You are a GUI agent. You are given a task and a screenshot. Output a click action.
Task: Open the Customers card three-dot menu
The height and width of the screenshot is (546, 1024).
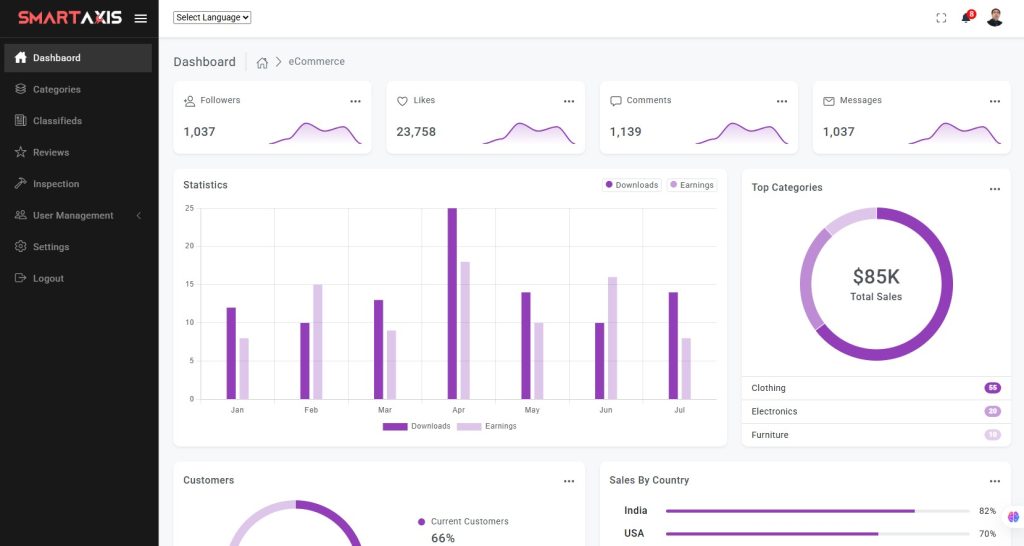tap(569, 481)
